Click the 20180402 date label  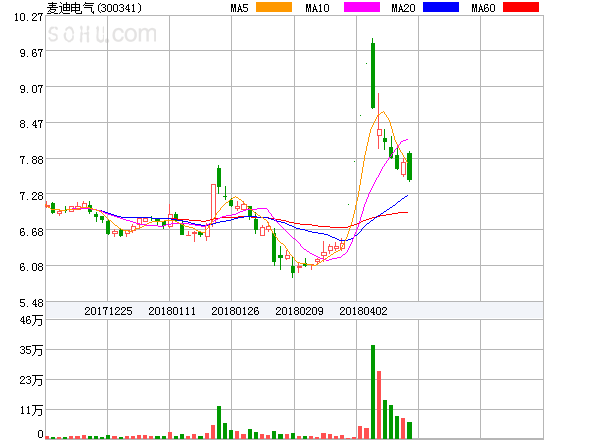coord(363,311)
